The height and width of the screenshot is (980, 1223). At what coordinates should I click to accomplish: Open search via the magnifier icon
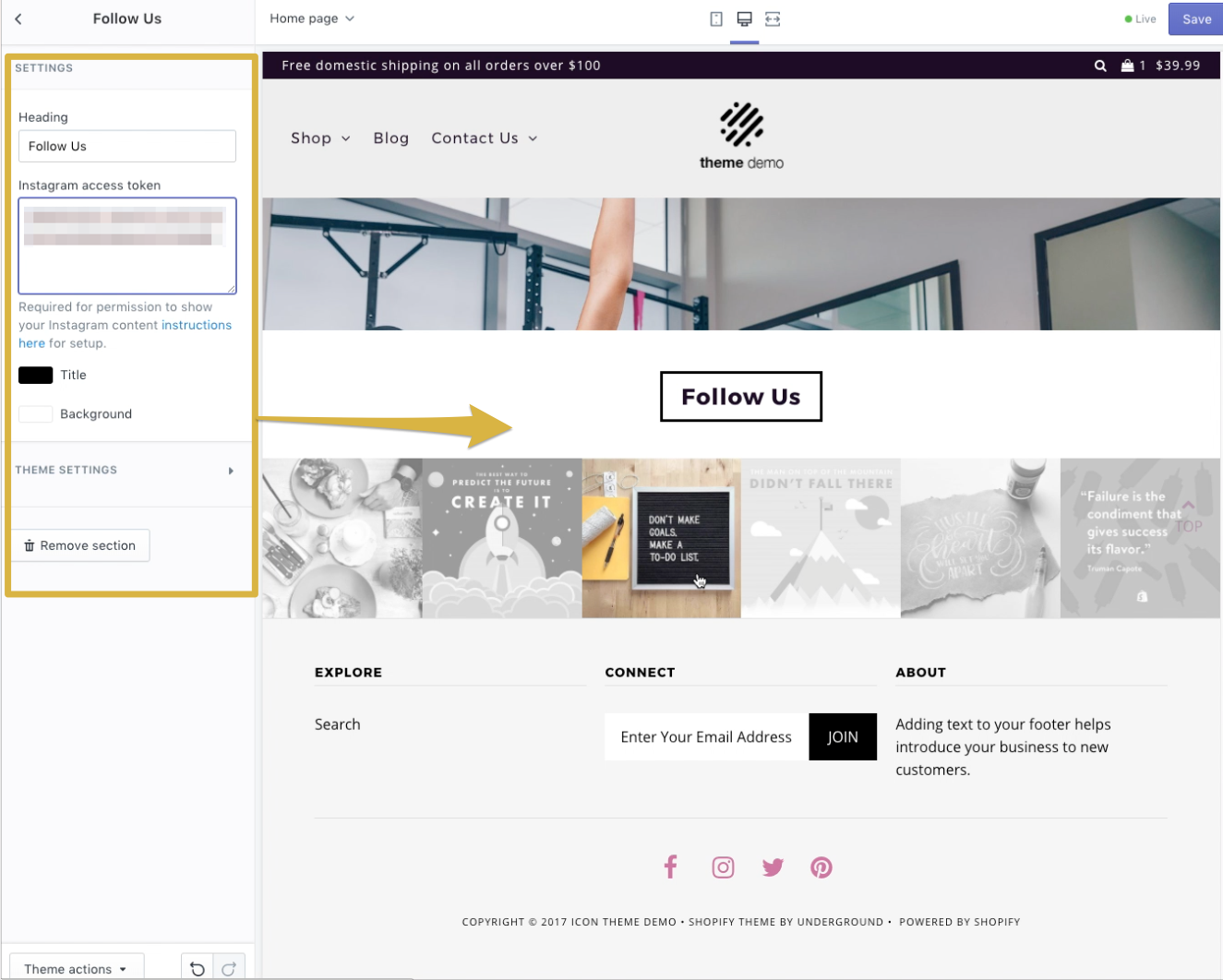(x=1100, y=66)
